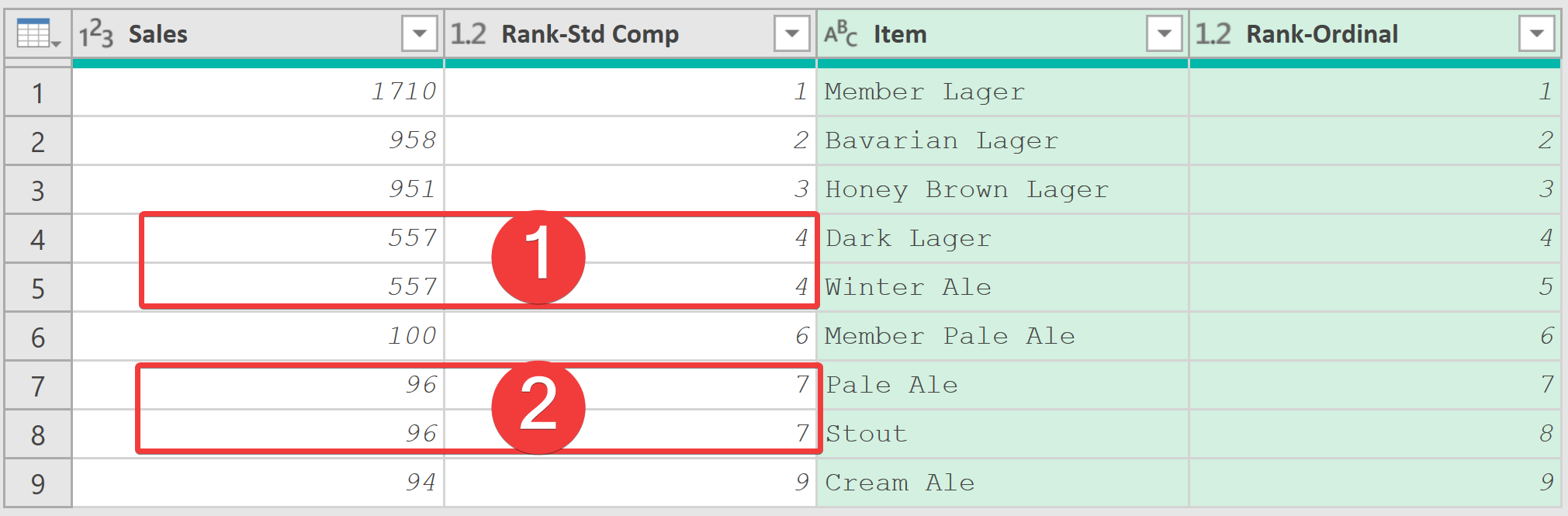The image size is (1568, 516).
Task: Click the Sales whole number type icon
Action: click(96, 34)
